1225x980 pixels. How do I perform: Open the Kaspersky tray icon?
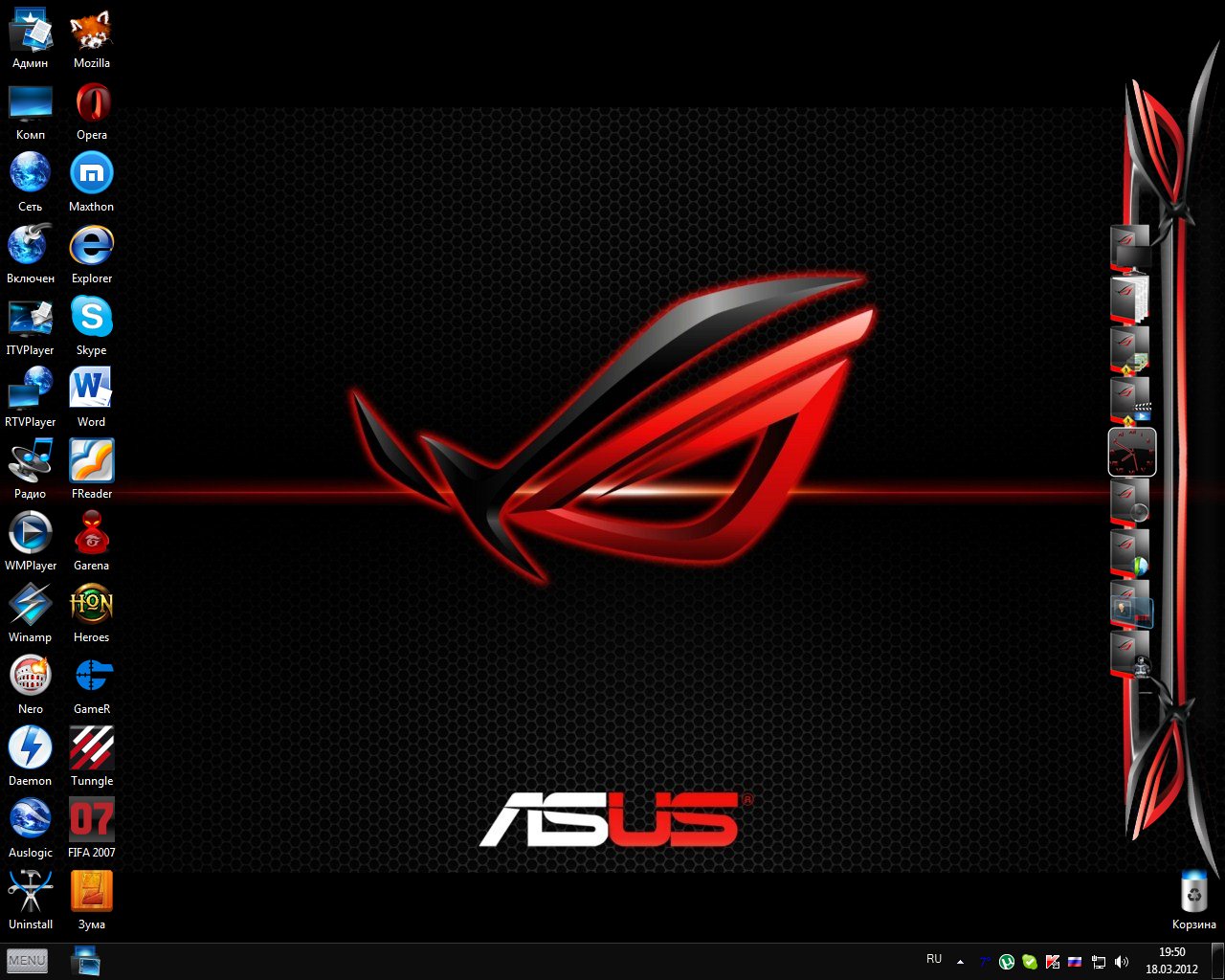coord(1053,962)
